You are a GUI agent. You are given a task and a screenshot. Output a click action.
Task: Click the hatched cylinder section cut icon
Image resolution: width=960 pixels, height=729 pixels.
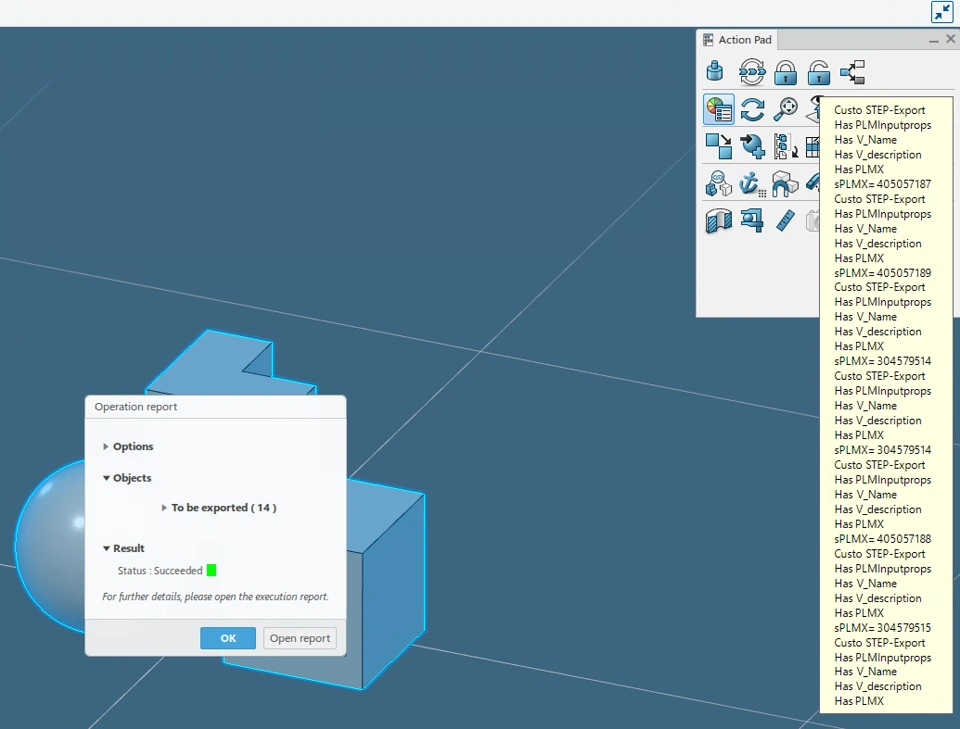[x=719, y=221]
